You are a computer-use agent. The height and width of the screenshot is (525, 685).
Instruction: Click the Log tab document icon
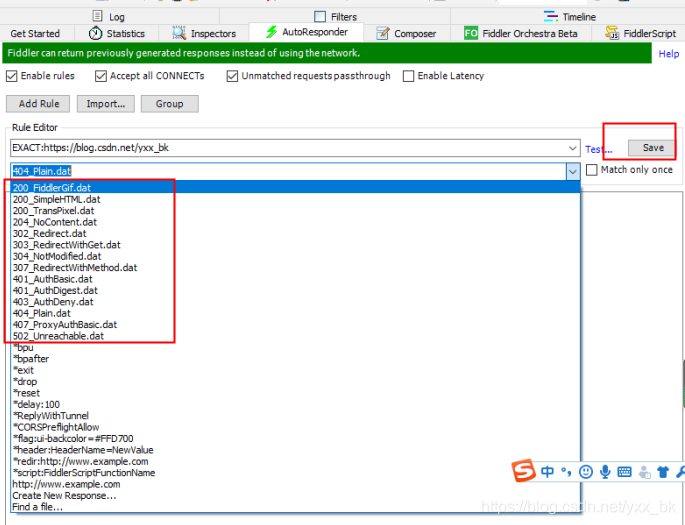tap(97, 16)
